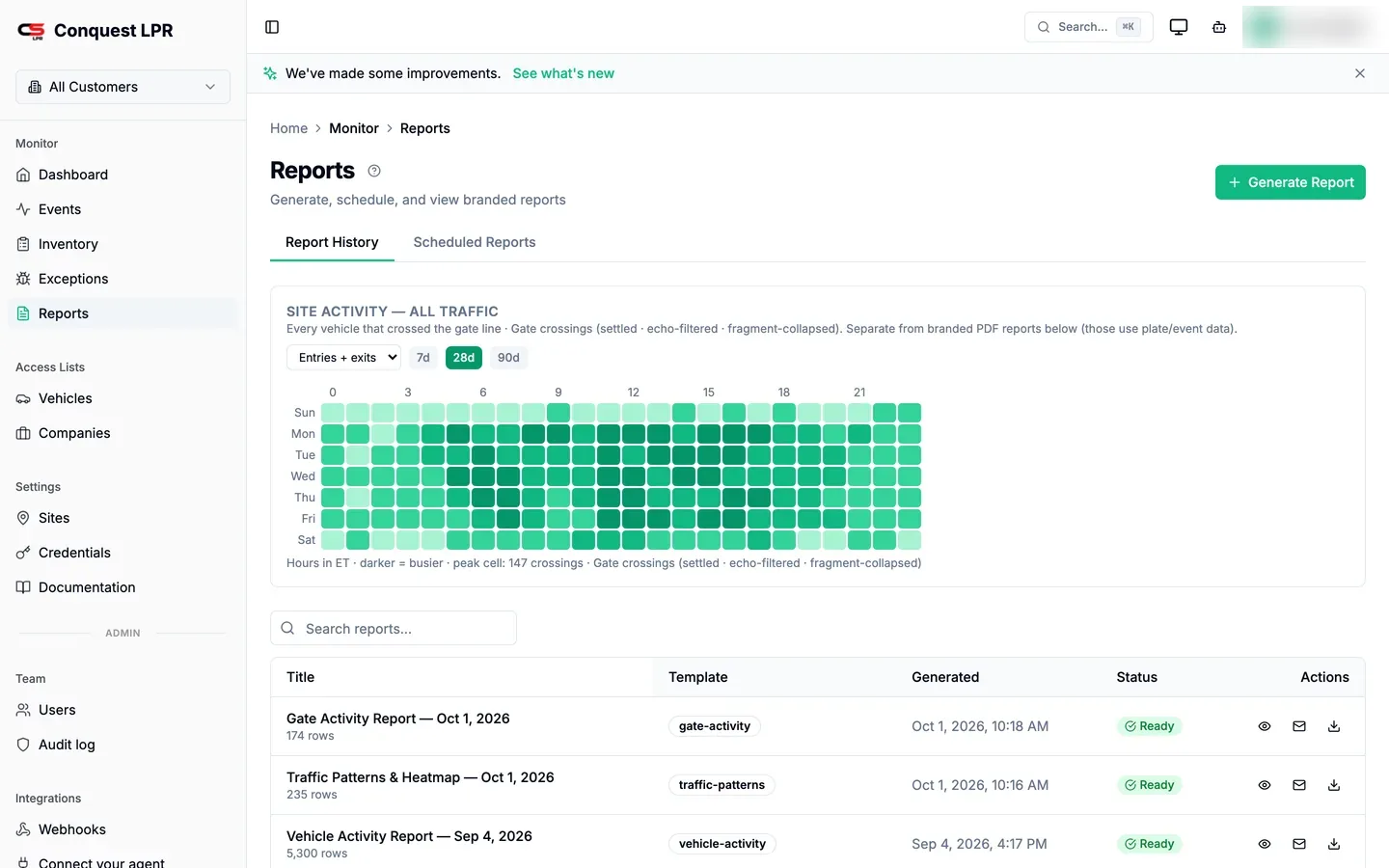Viewport: 1389px width, 868px height.
Task: Select the 7d range toggle
Action: [422, 358]
